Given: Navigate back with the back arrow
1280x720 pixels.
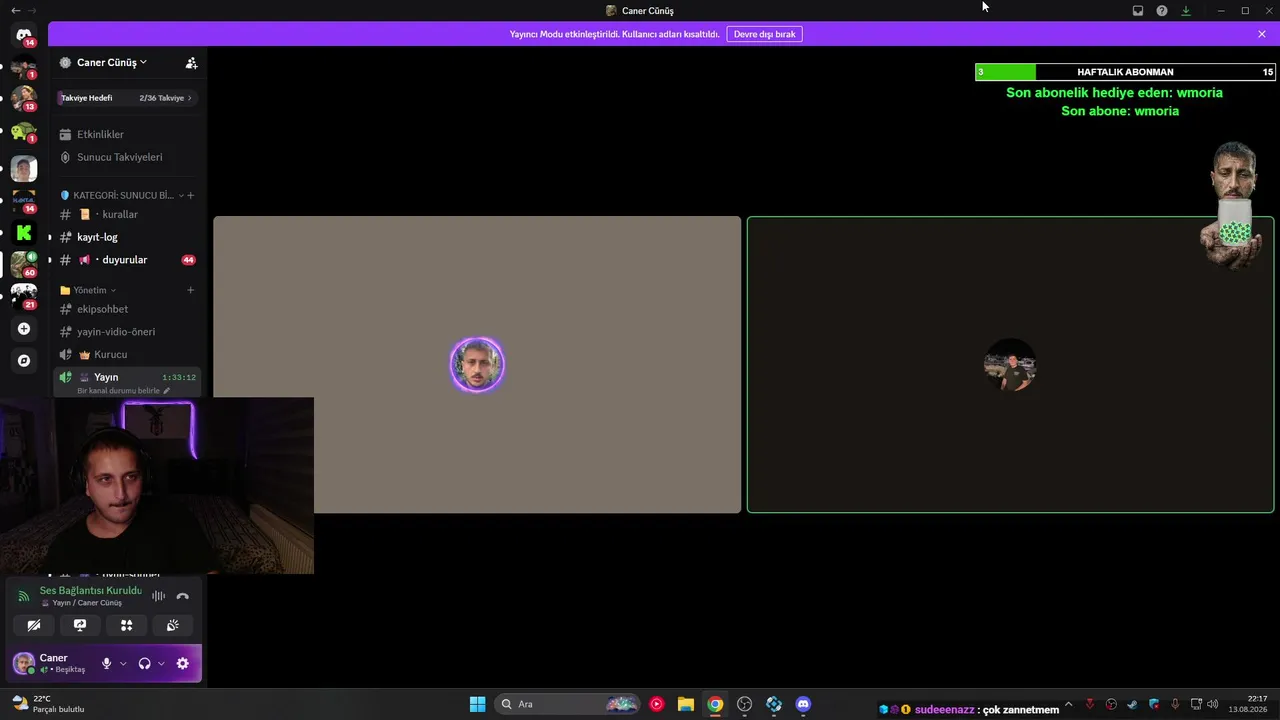Looking at the screenshot, I should [15, 10].
